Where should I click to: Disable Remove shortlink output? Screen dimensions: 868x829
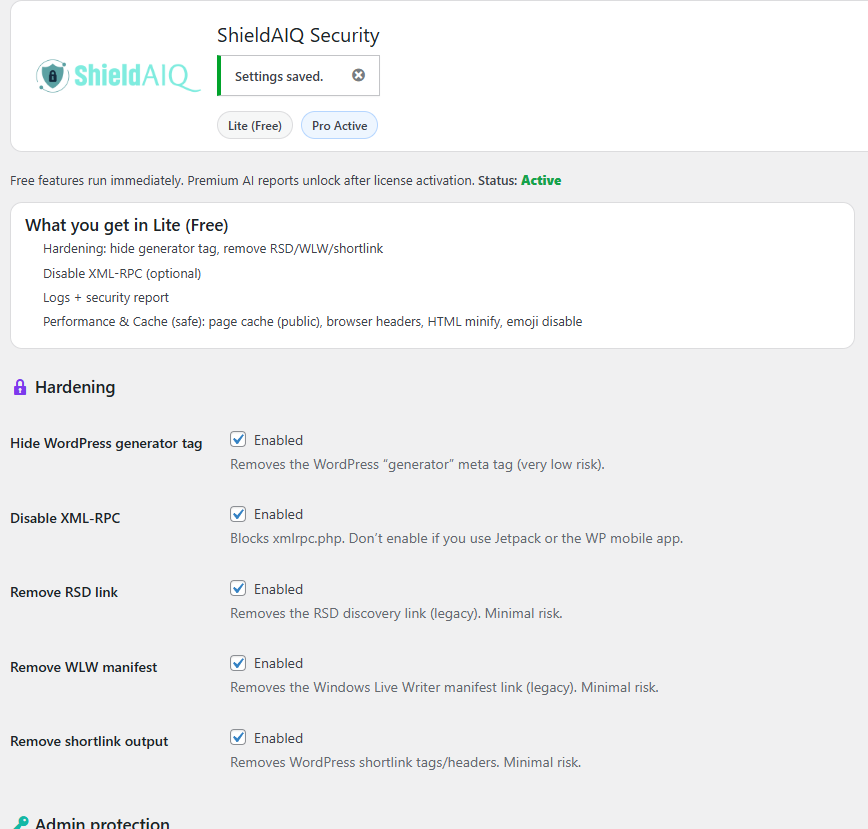(238, 737)
